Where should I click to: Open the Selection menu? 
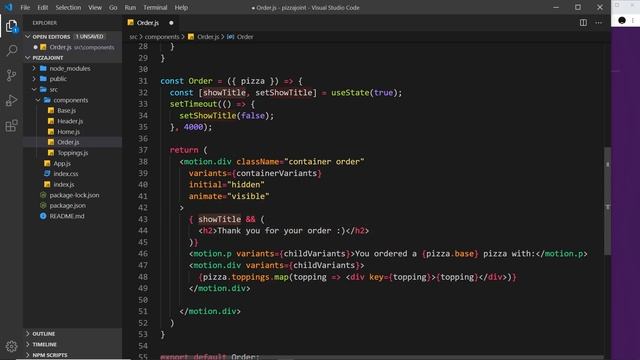68,7
